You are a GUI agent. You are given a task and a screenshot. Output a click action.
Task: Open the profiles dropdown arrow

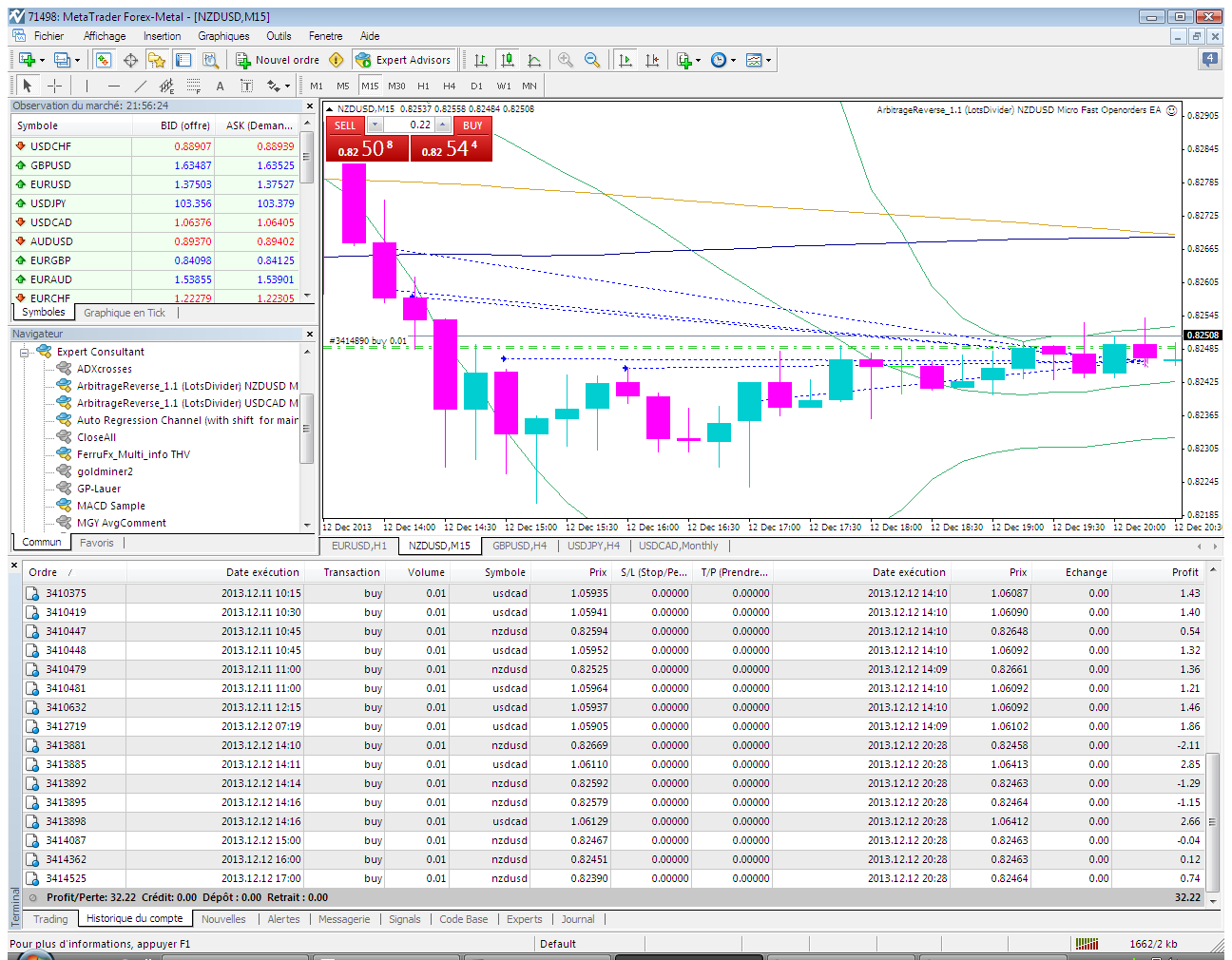[77, 60]
